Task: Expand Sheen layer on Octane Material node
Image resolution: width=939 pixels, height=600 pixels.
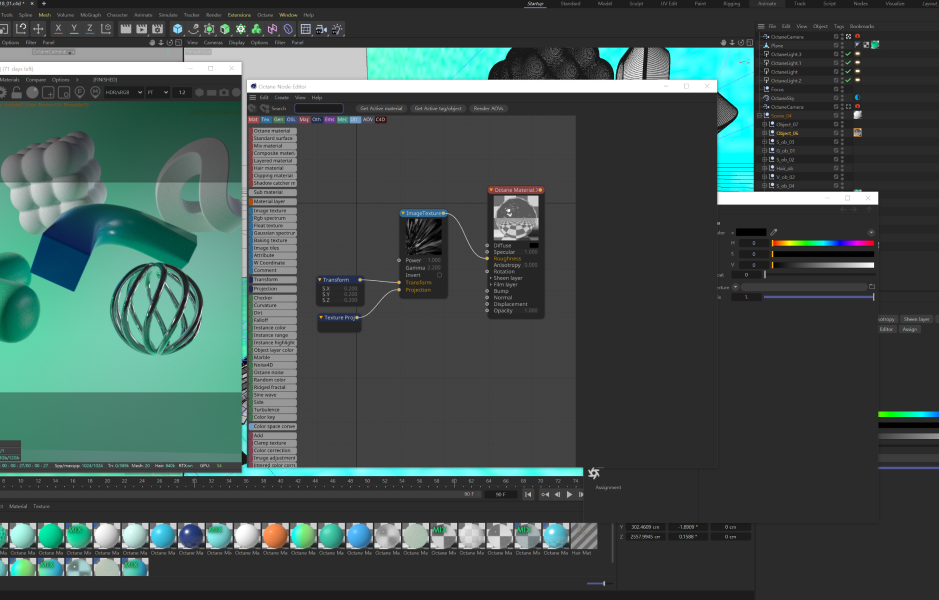Action: tap(490, 278)
